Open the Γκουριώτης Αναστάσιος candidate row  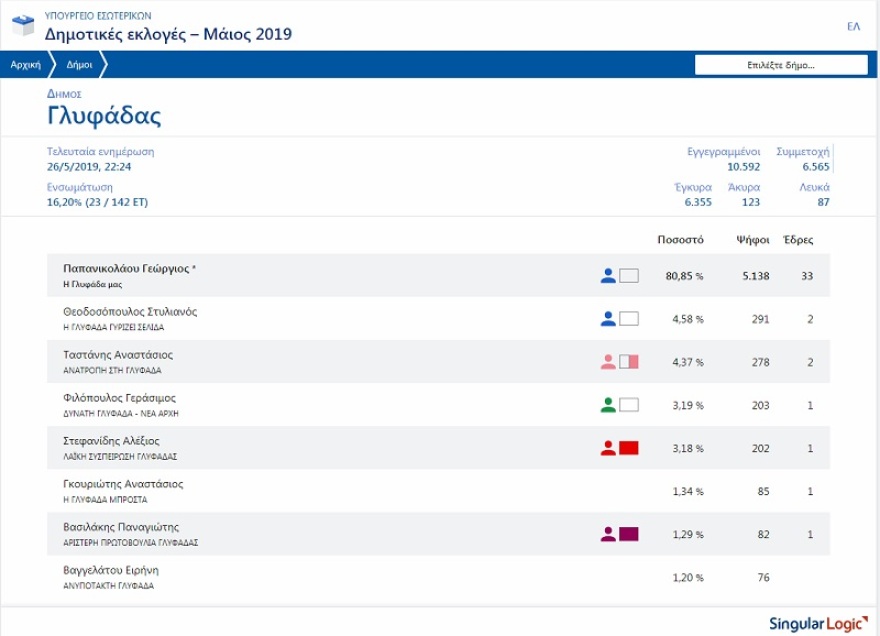click(123, 484)
